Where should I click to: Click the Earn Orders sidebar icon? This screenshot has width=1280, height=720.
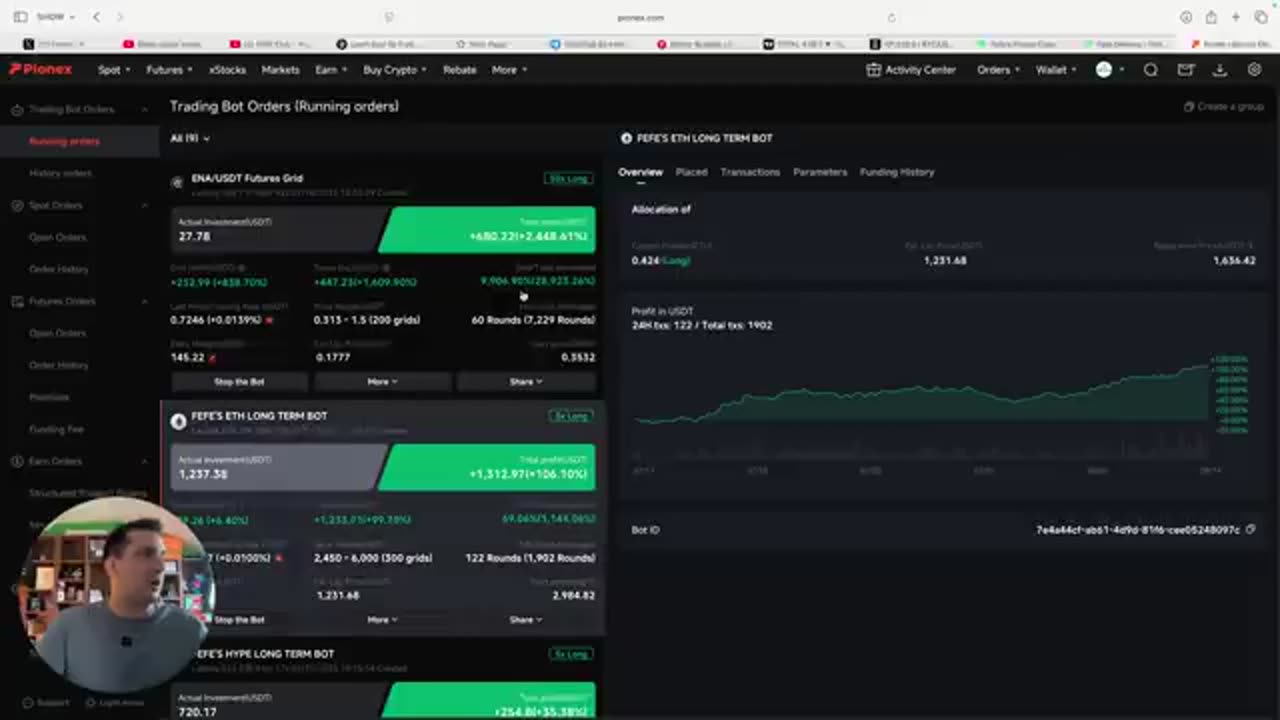(17, 461)
